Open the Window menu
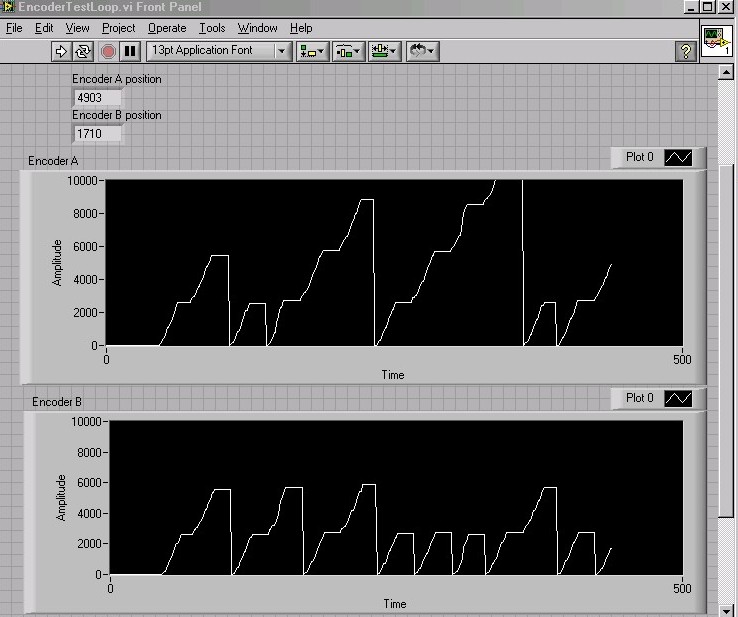738x617 pixels. click(257, 28)
